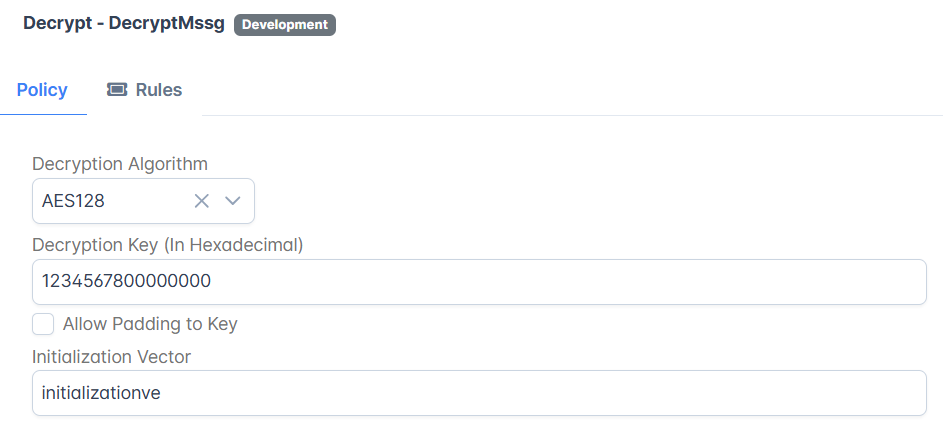
Task: Expand the Decryption Algorithm chevron arrow
Action: coord(233,201)
